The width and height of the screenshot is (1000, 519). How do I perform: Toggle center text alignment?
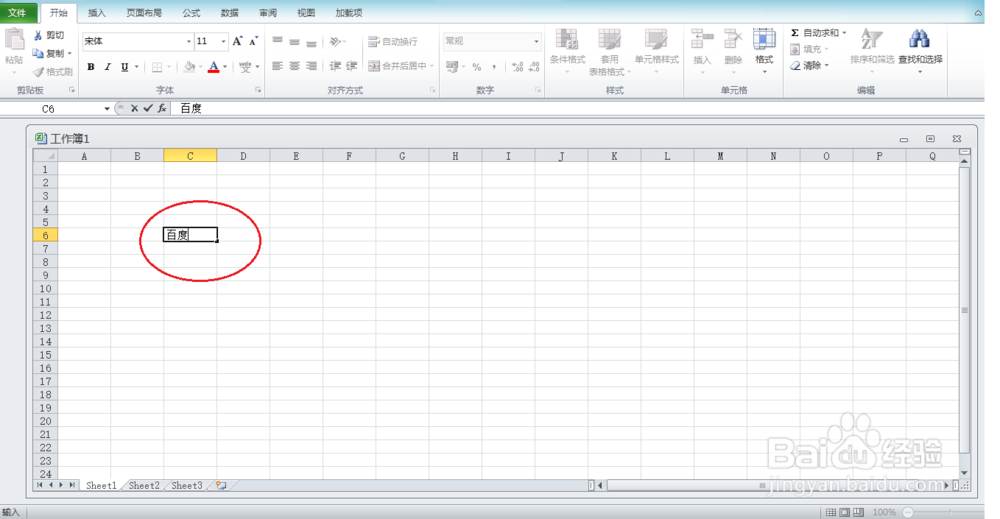(294, 66)
